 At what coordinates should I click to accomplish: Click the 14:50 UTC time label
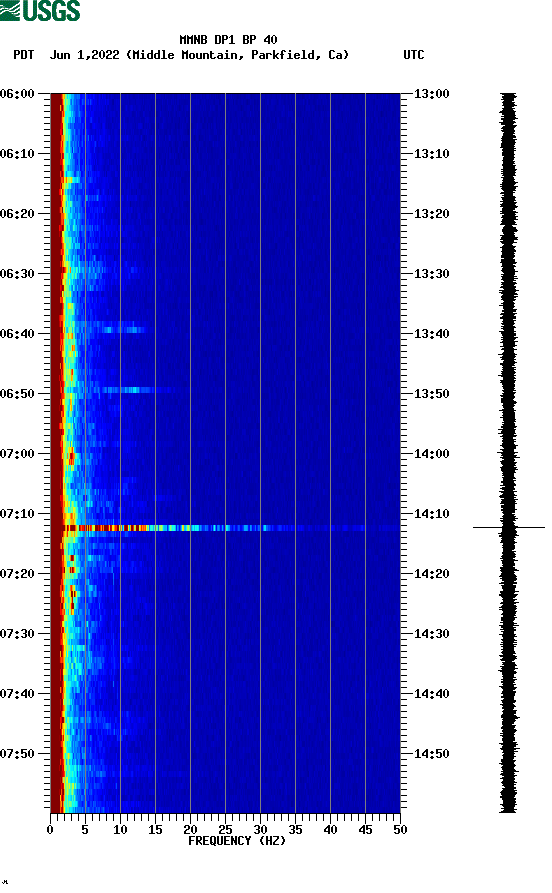[431, 753]
